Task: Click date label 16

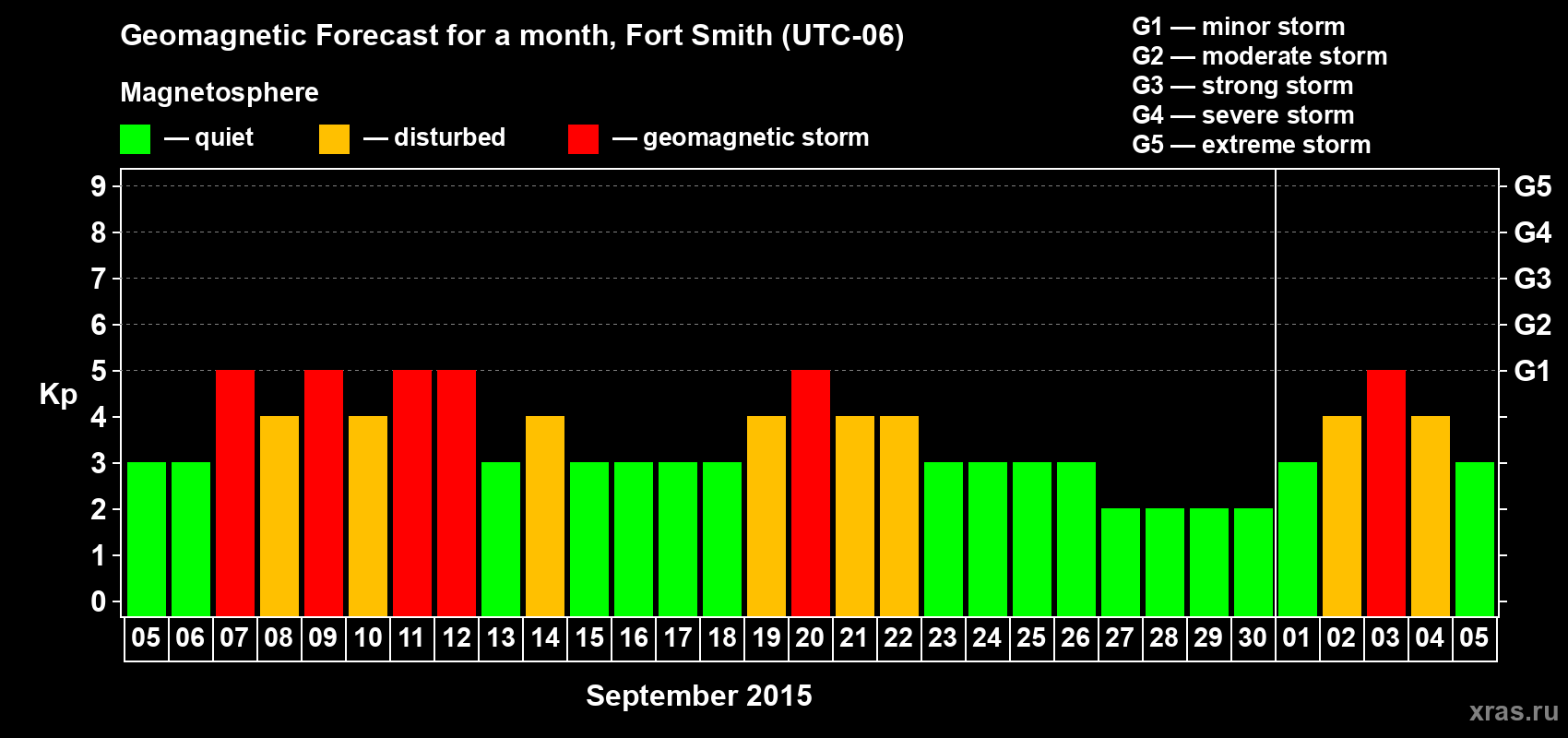Action: tap(634, 637)
